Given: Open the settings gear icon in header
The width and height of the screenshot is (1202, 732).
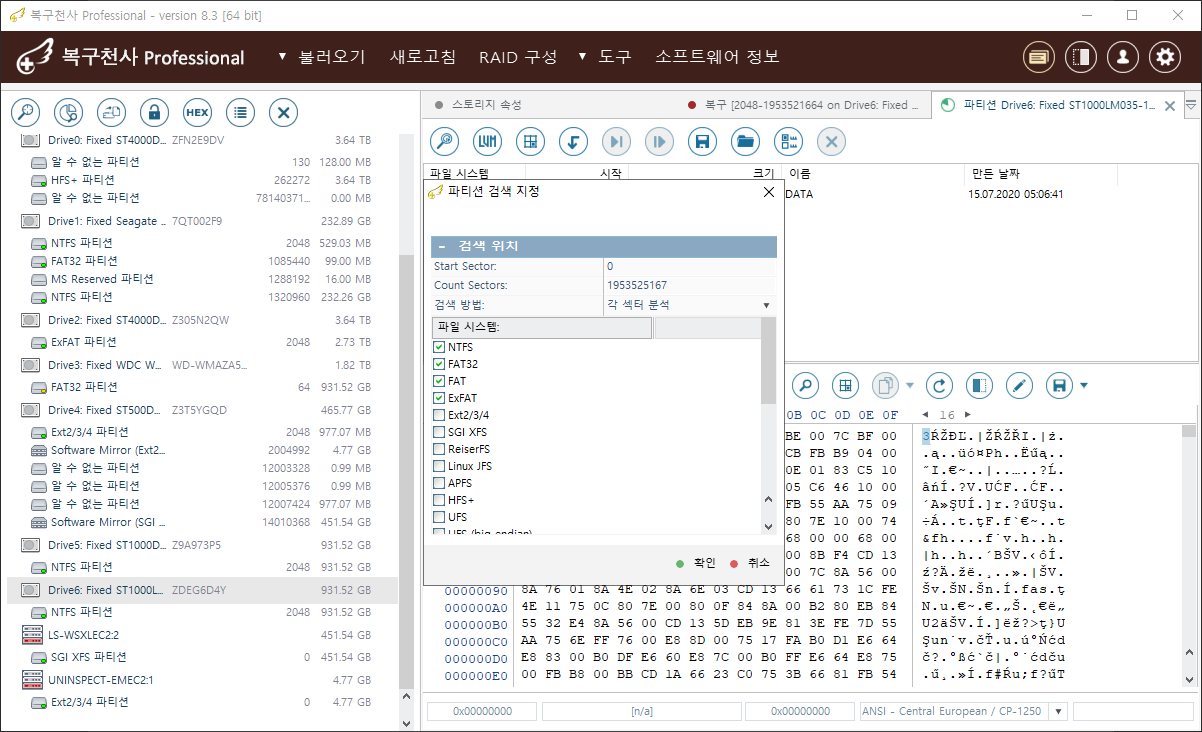Looking at the screenshot, I should tap(1164, 57).
